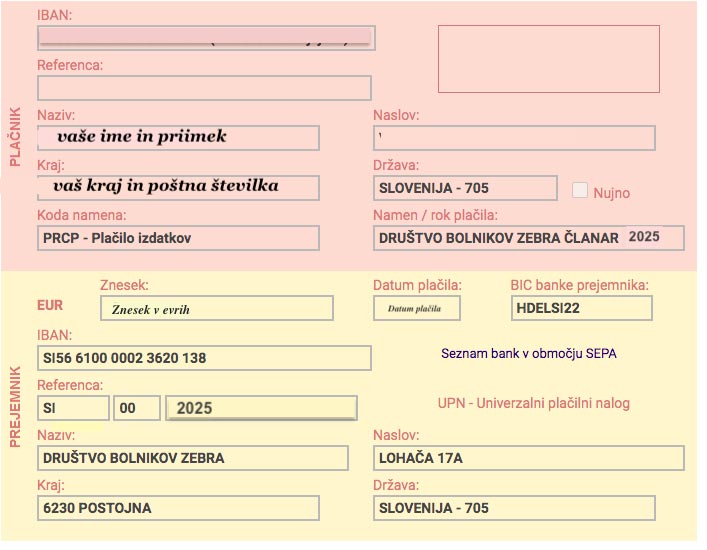Click the BIC banke prejemnika field
This screenshot has width=707, height=550.
click(581, 308)
